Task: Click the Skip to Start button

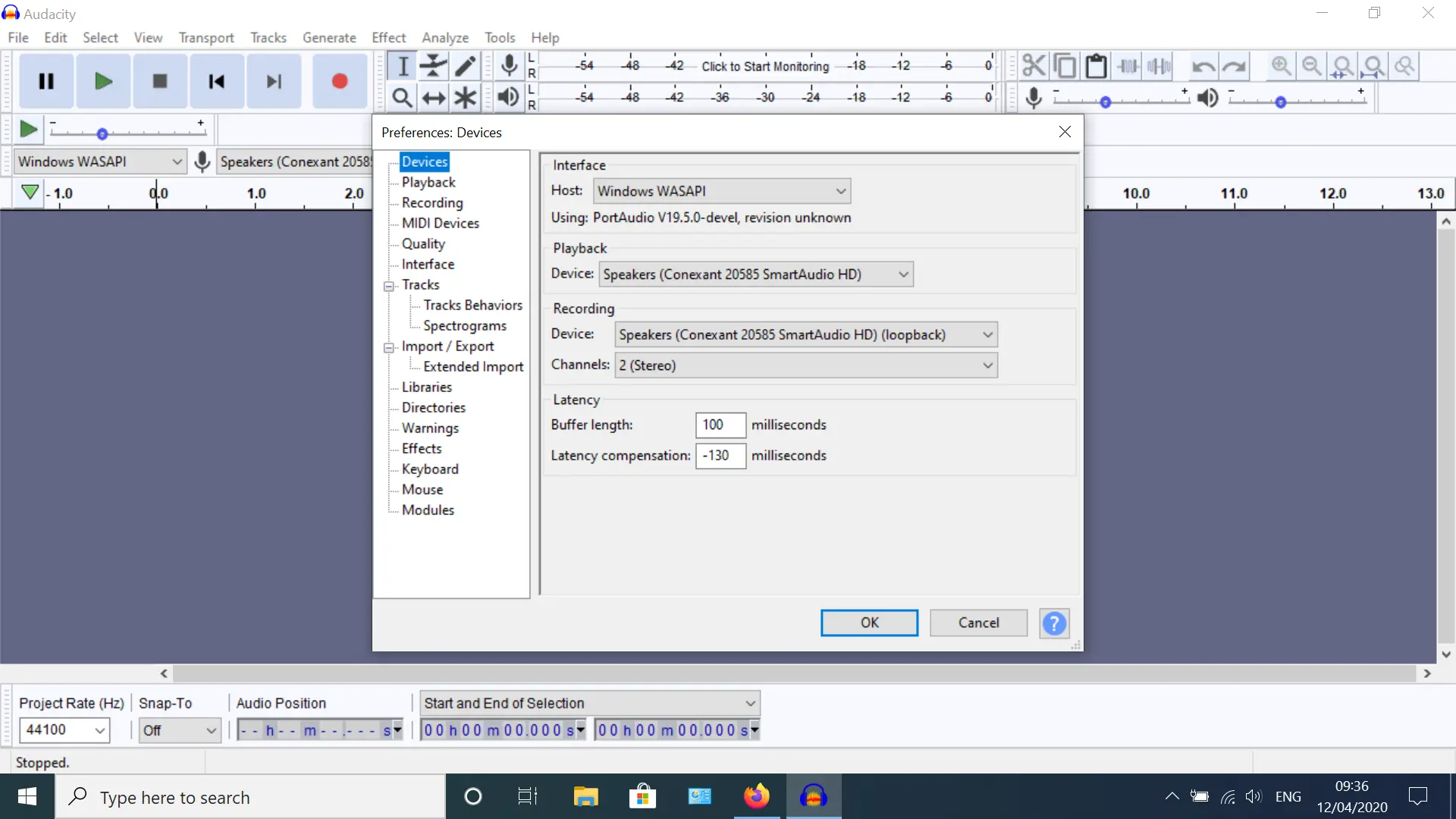Action: [216, 81]
